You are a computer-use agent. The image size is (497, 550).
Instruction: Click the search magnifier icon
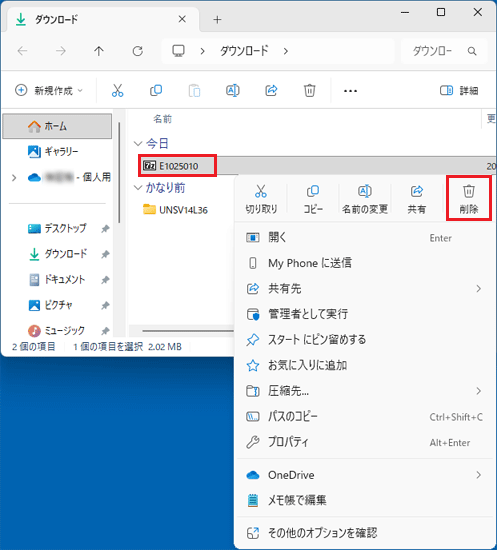472,51
